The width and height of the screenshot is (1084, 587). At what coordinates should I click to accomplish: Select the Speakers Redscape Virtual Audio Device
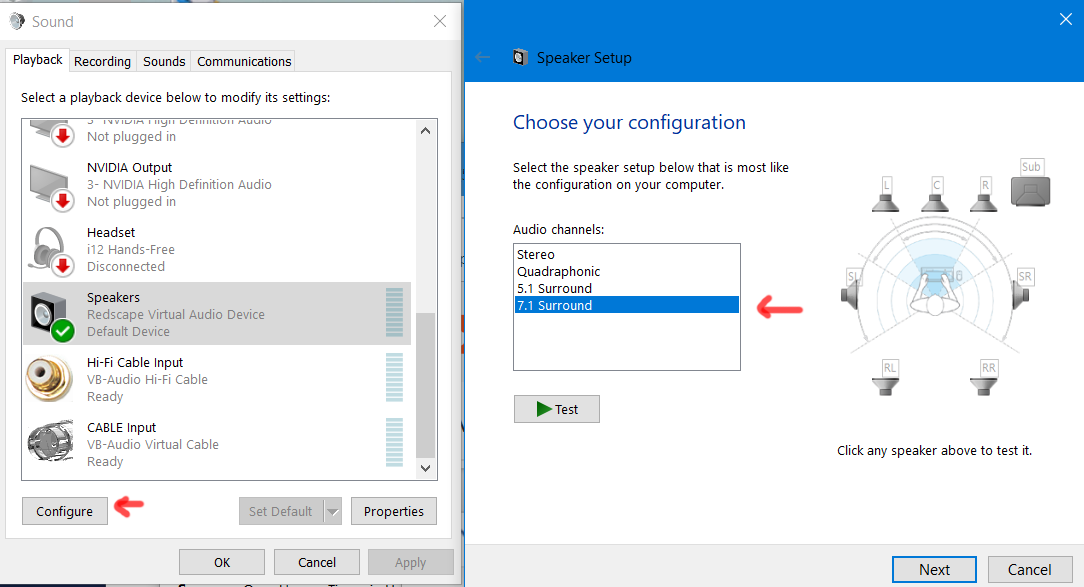point(217,313)
